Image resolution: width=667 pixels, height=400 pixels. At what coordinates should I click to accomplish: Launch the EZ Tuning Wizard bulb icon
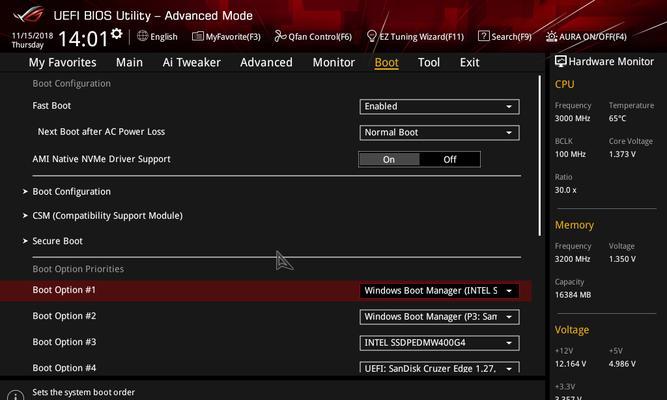coord(371,36)
